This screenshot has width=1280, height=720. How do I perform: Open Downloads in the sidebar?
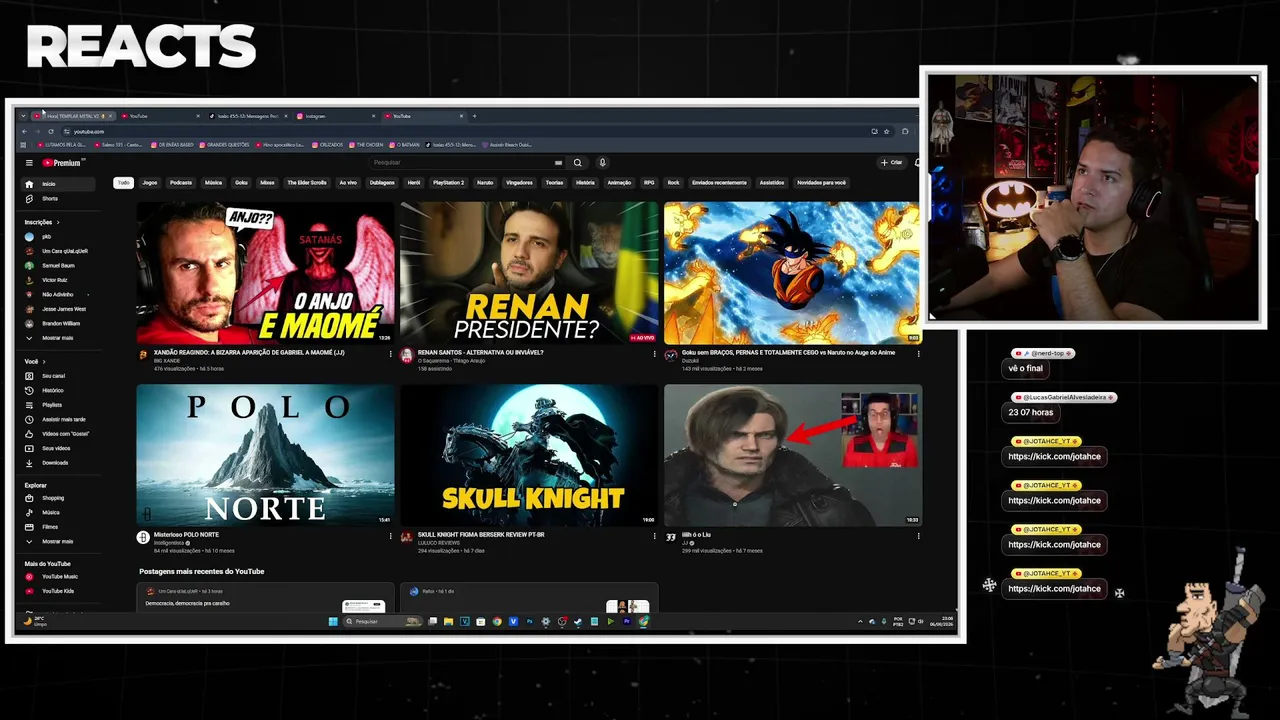click(60, 463)
